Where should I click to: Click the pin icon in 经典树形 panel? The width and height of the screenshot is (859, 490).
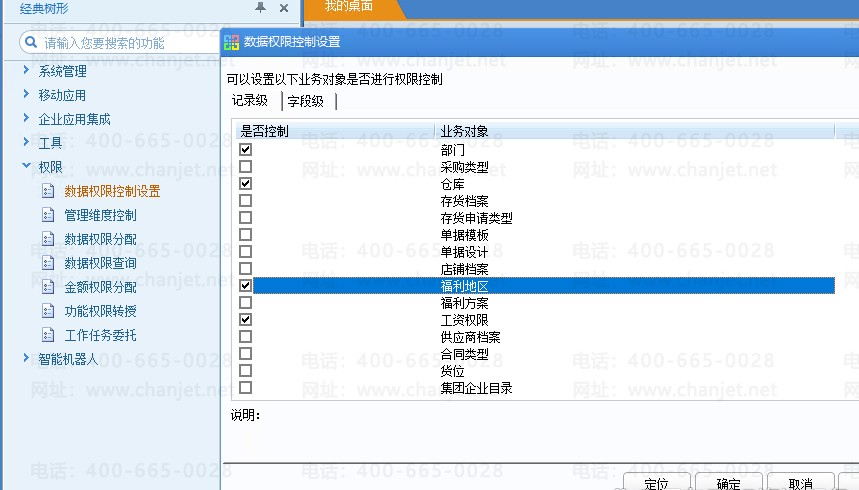[261, 8]
